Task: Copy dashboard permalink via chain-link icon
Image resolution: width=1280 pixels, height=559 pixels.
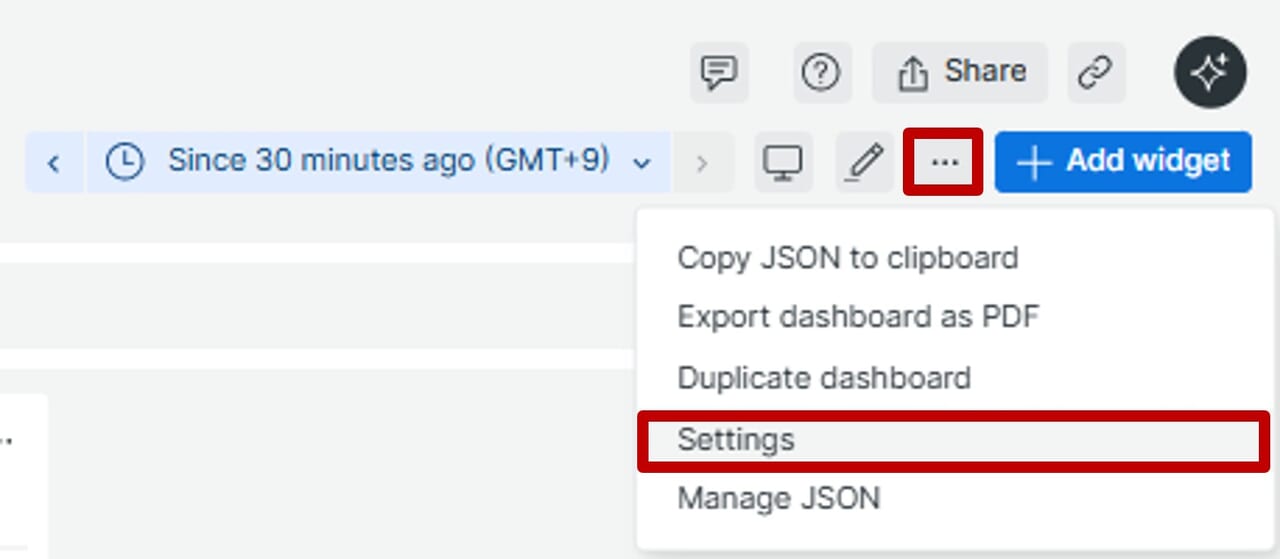Action: coord(1096,73)
